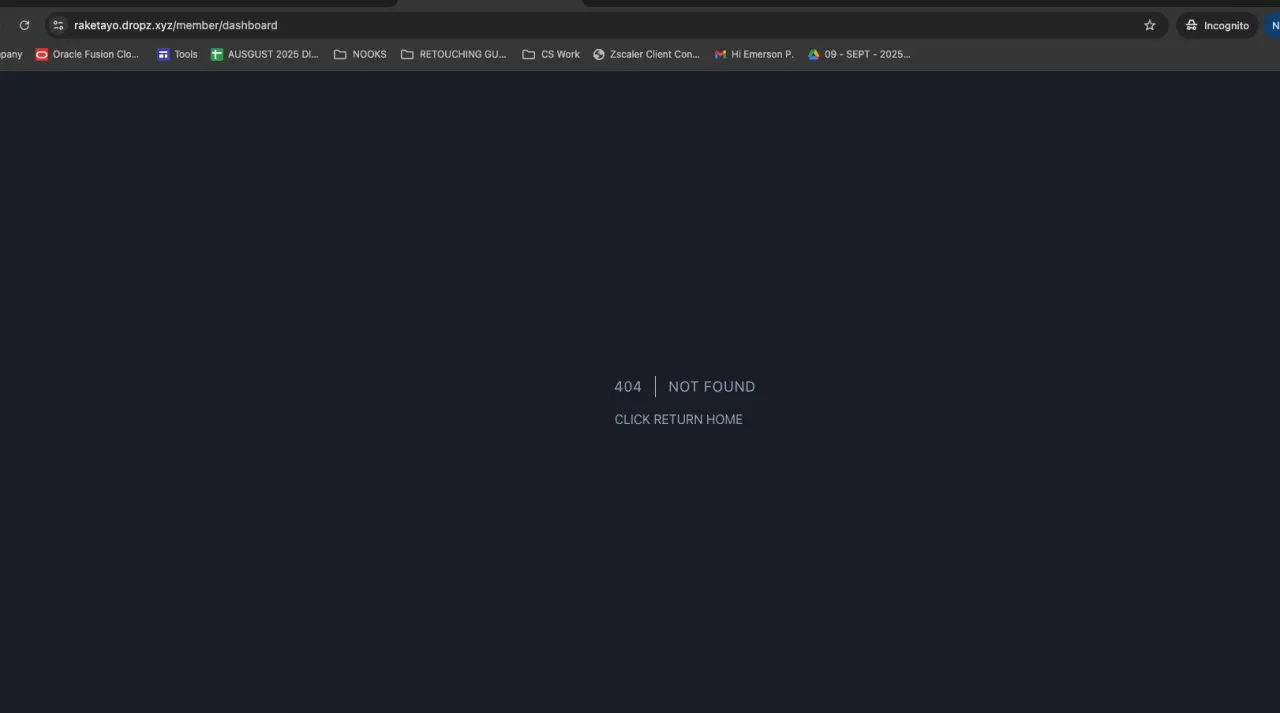This screenshot has height=713, width=1280.
Task: Click the NOT FOUND text
Action: pyautogui.click(x=711, y=386)
